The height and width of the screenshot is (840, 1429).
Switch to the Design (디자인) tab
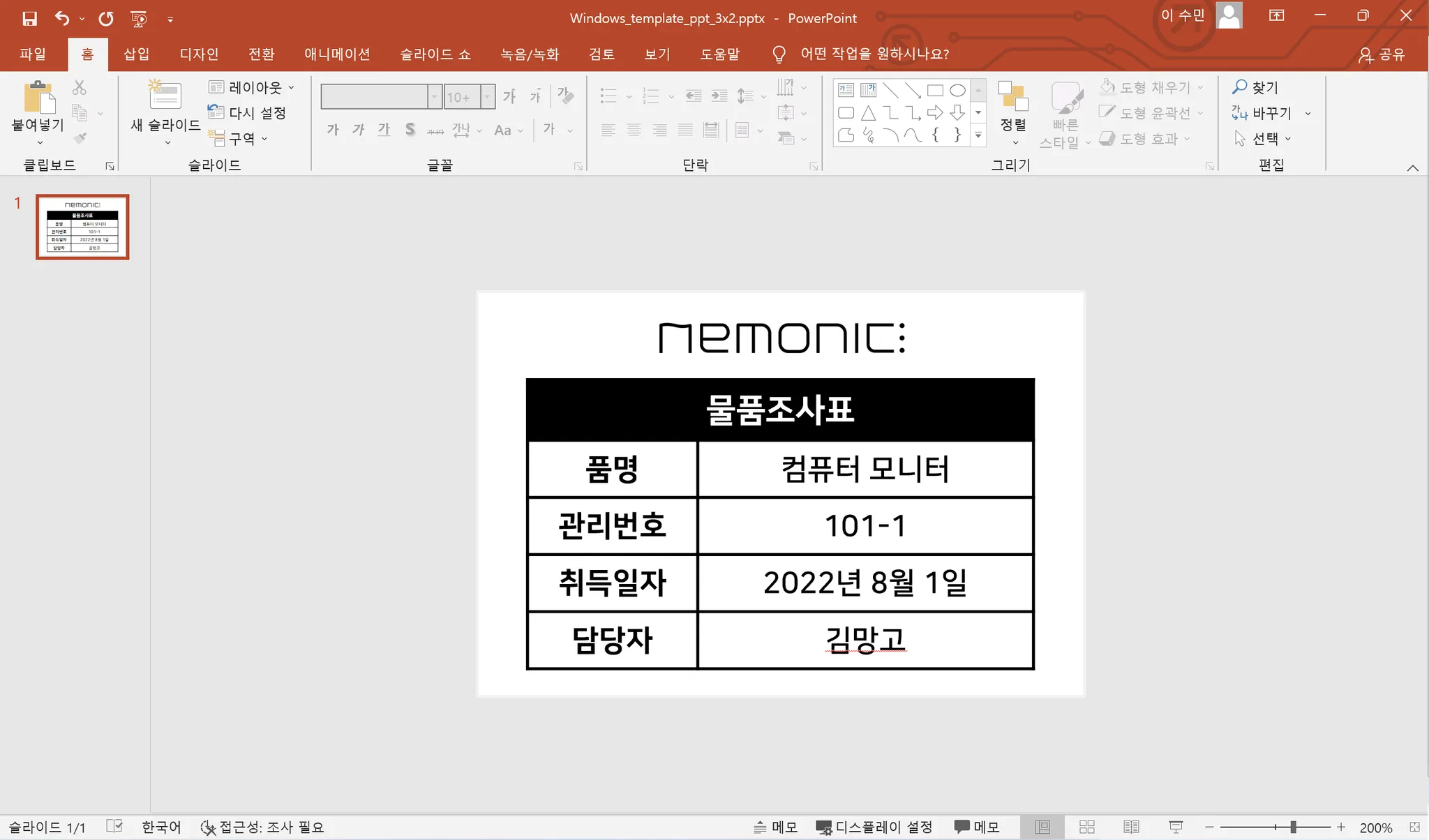[x=199, y=54]
